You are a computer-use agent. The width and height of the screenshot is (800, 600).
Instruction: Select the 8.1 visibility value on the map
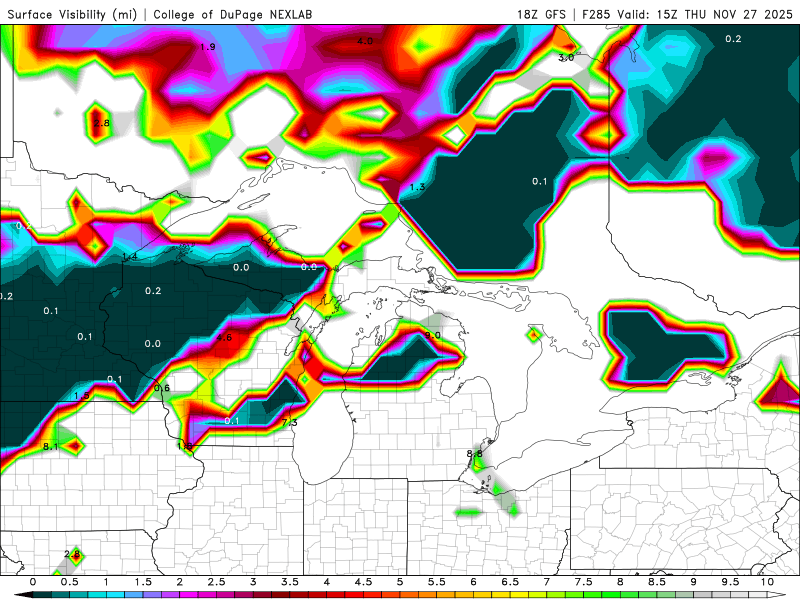[51, 447]
